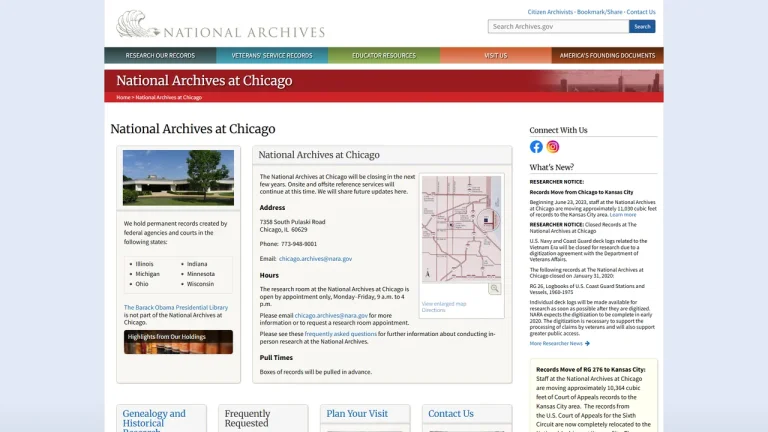Open the Bookmark/Share link
Screen dimensions: 768x432
pyautogui.click(x=600, y=12)
